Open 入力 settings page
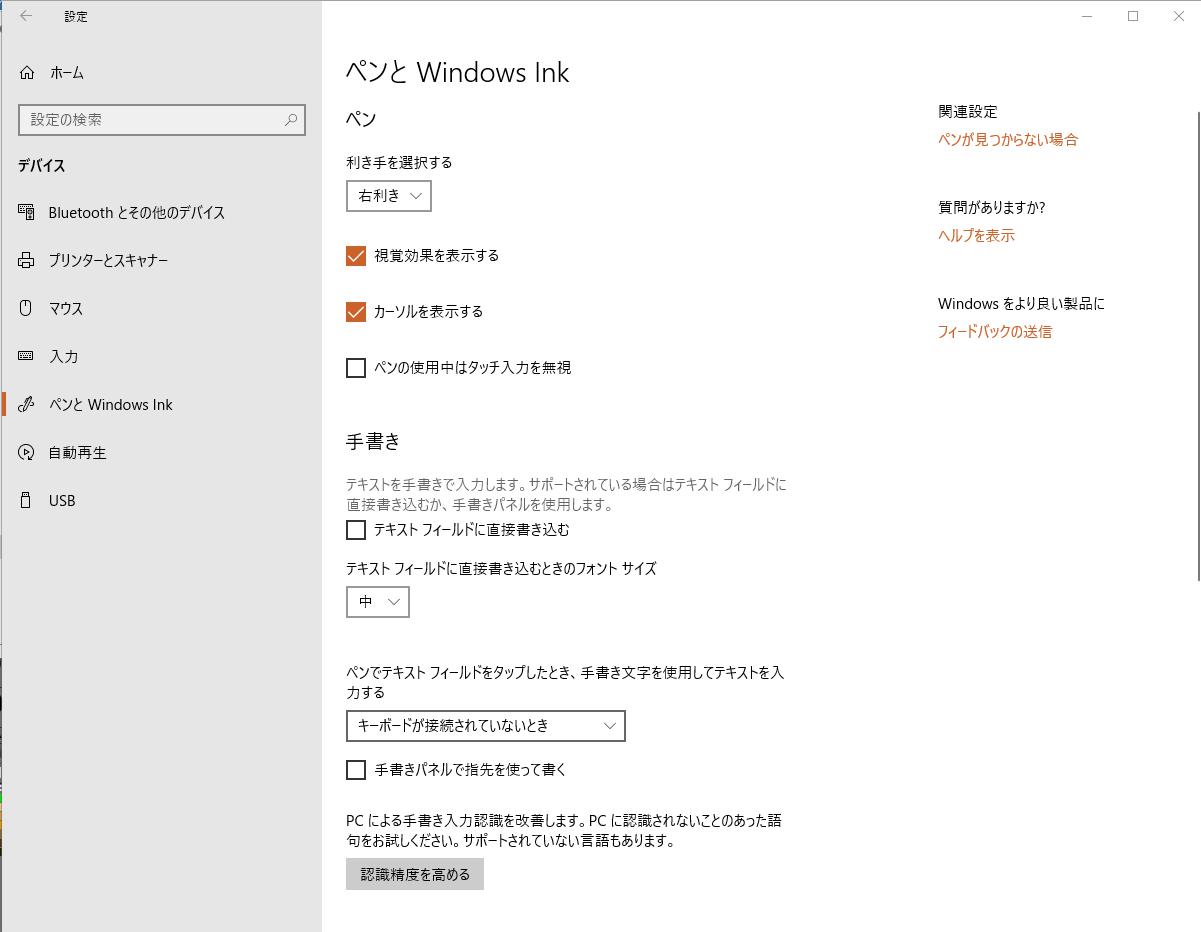Image resolution: width=1201 pixels, height=932 pixels. click(161, 356)
